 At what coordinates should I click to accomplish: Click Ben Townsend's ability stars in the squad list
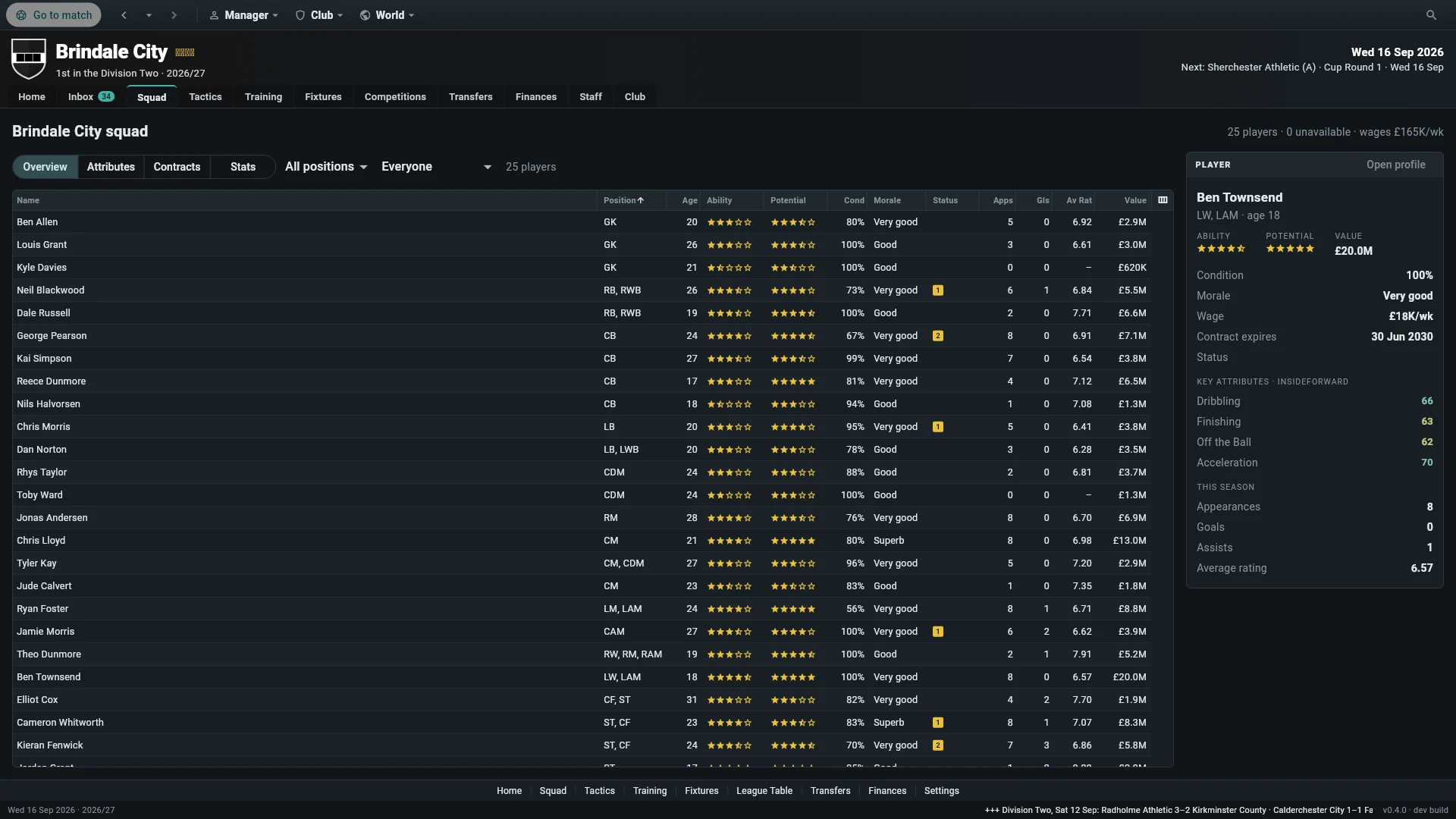pyautogui.click(x=730, y=677)
